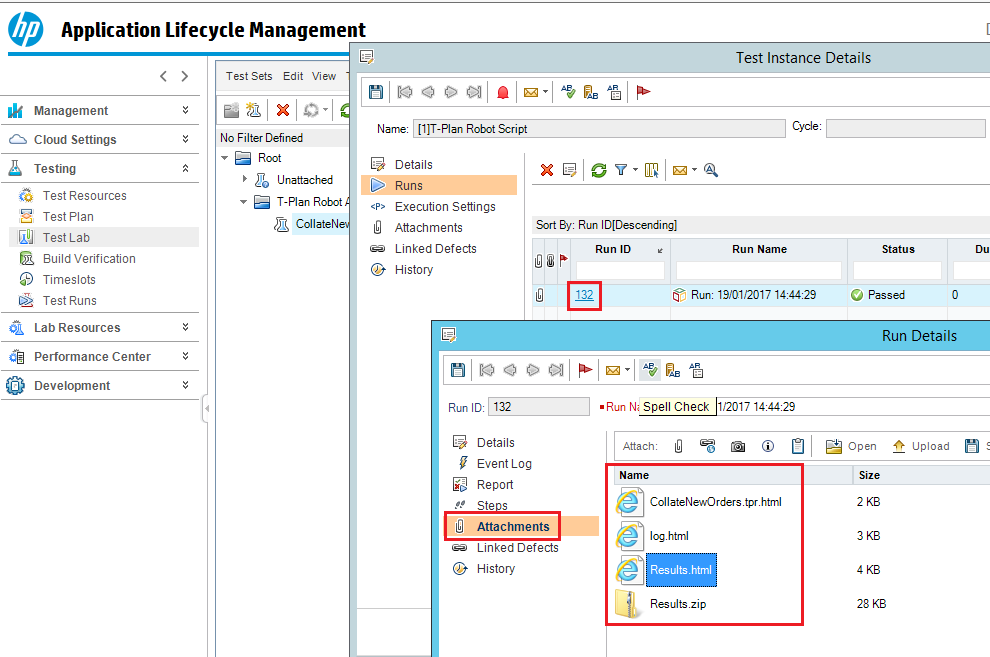Click the attach system info icon
The width and height of the screenshot is (990, 657).
pos(768,446)
